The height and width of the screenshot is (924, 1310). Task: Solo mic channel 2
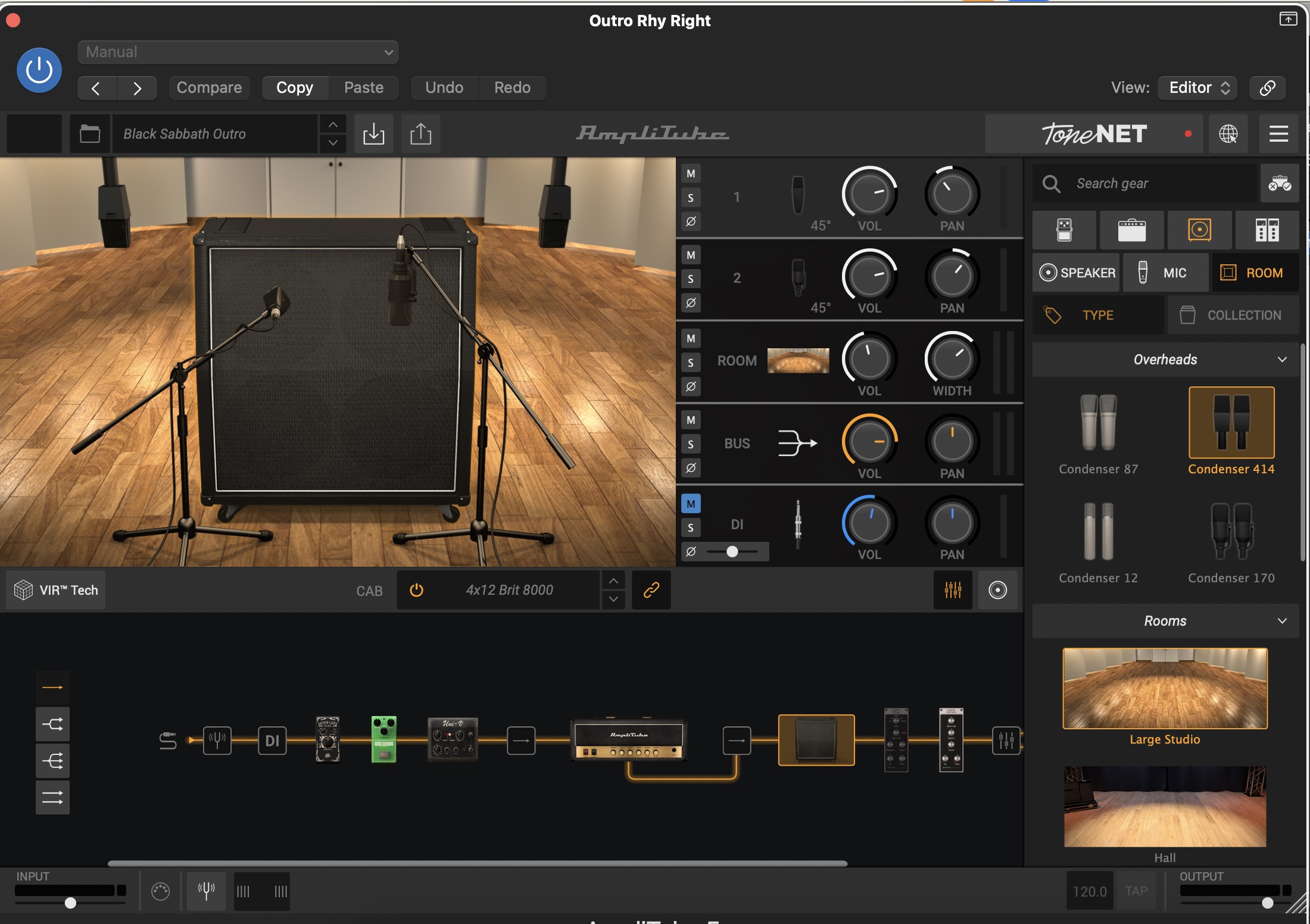pyautogui.click(x=691, y=279)
